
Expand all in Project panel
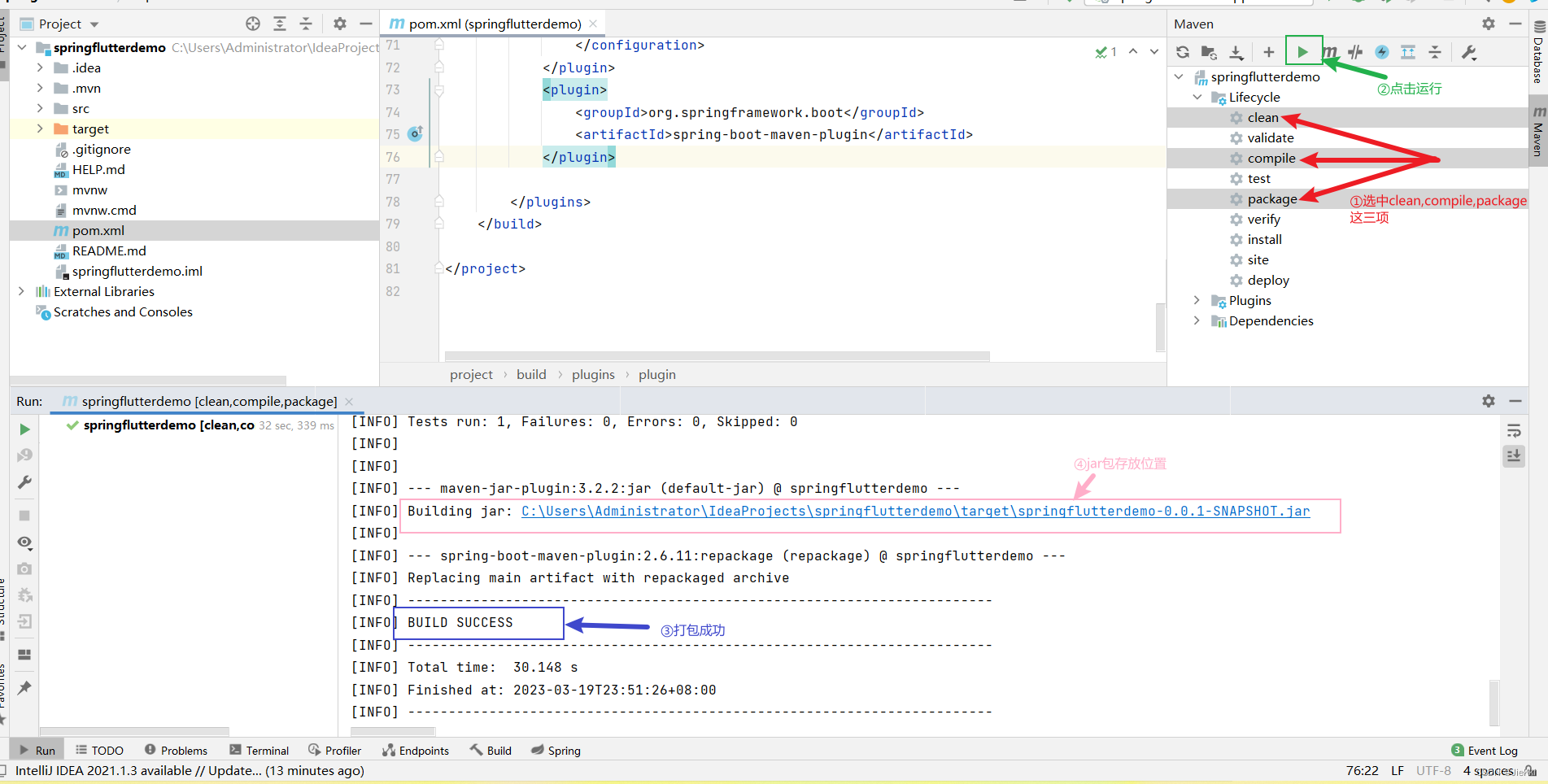click(x=280, y=24)
